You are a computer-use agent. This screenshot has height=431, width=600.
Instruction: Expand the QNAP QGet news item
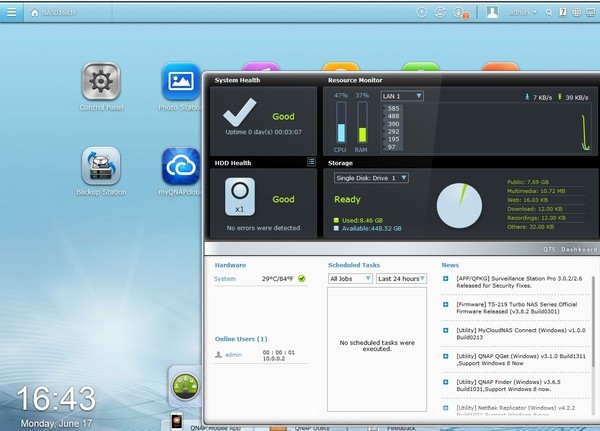tap(445, 356)
